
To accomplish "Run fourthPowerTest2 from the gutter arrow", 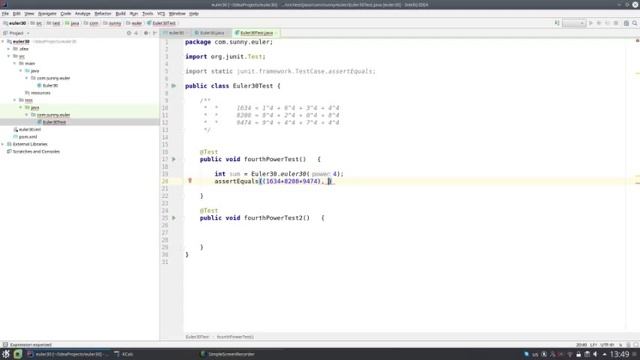I will [x=174, y=218].
